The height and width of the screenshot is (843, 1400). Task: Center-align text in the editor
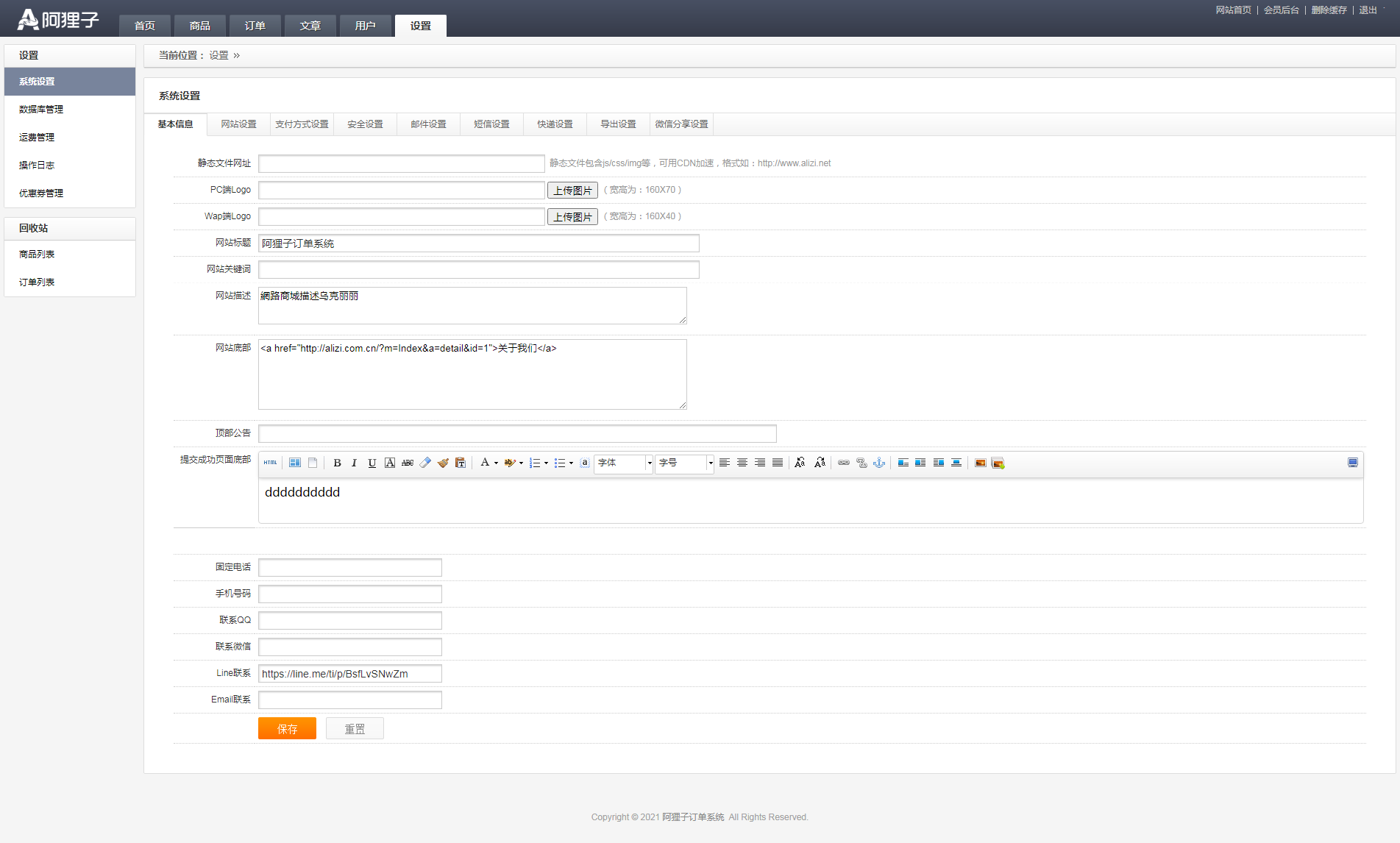point(742,463)
